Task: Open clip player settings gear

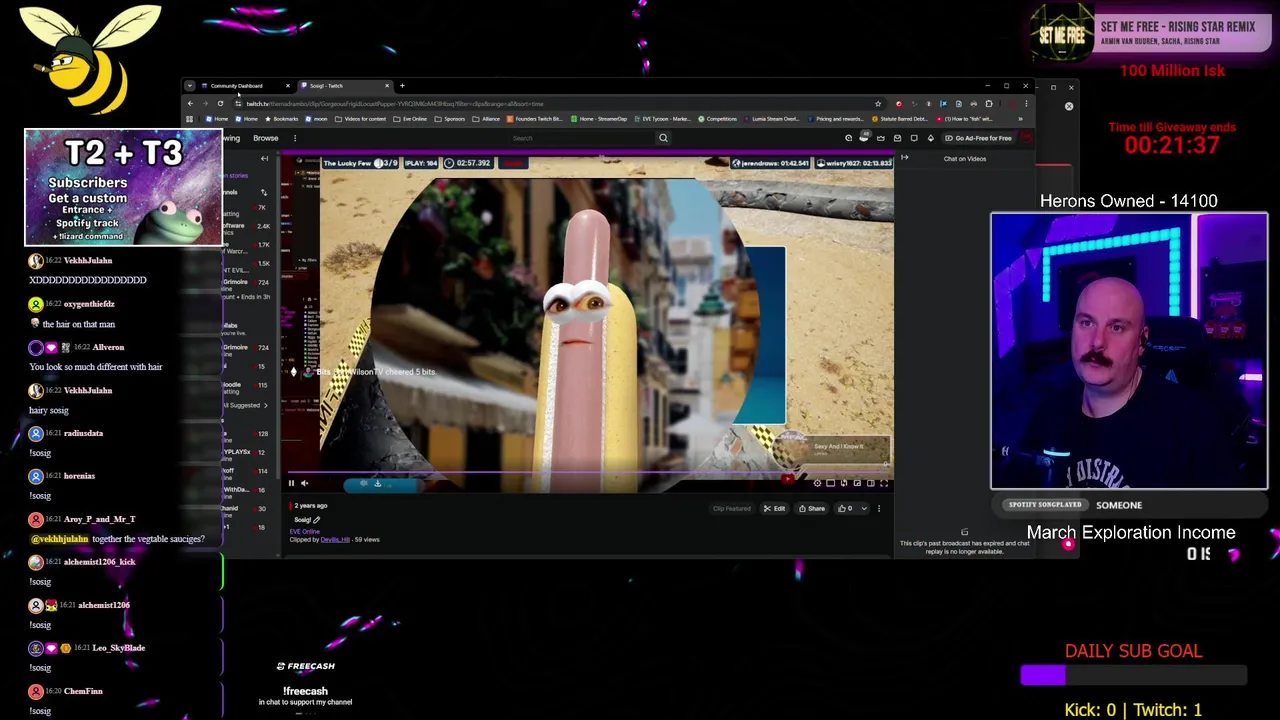Action: [x=817, y=483]
